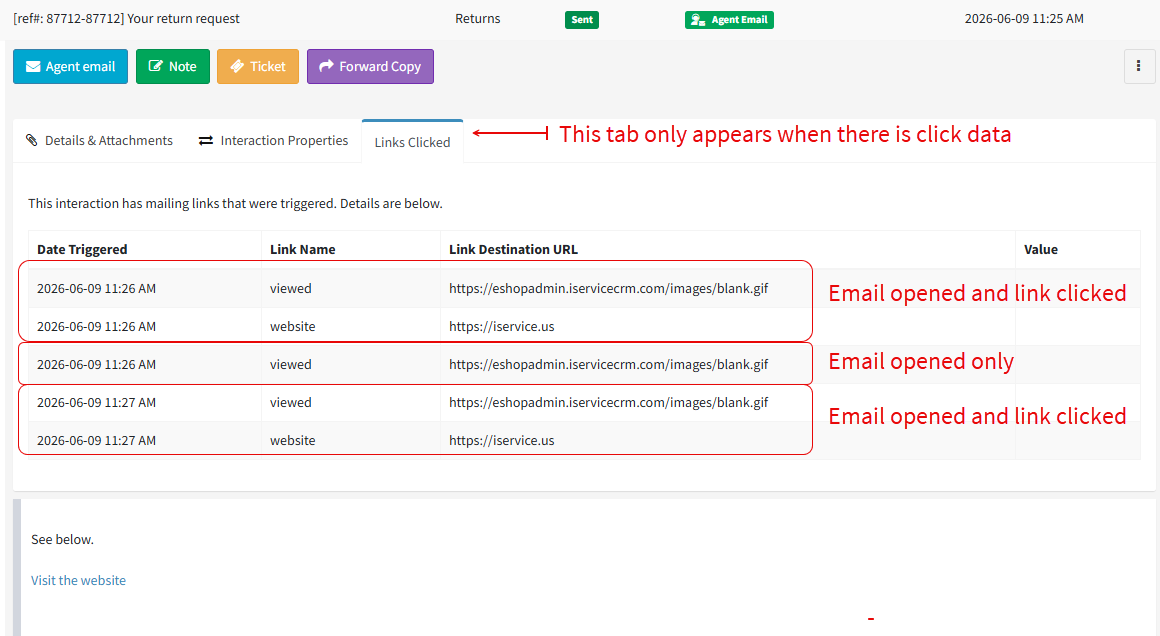Click the triggered mailing links description sentence
The width and height of the screenshot is (1160, 636).
click(x=235, y=203)
